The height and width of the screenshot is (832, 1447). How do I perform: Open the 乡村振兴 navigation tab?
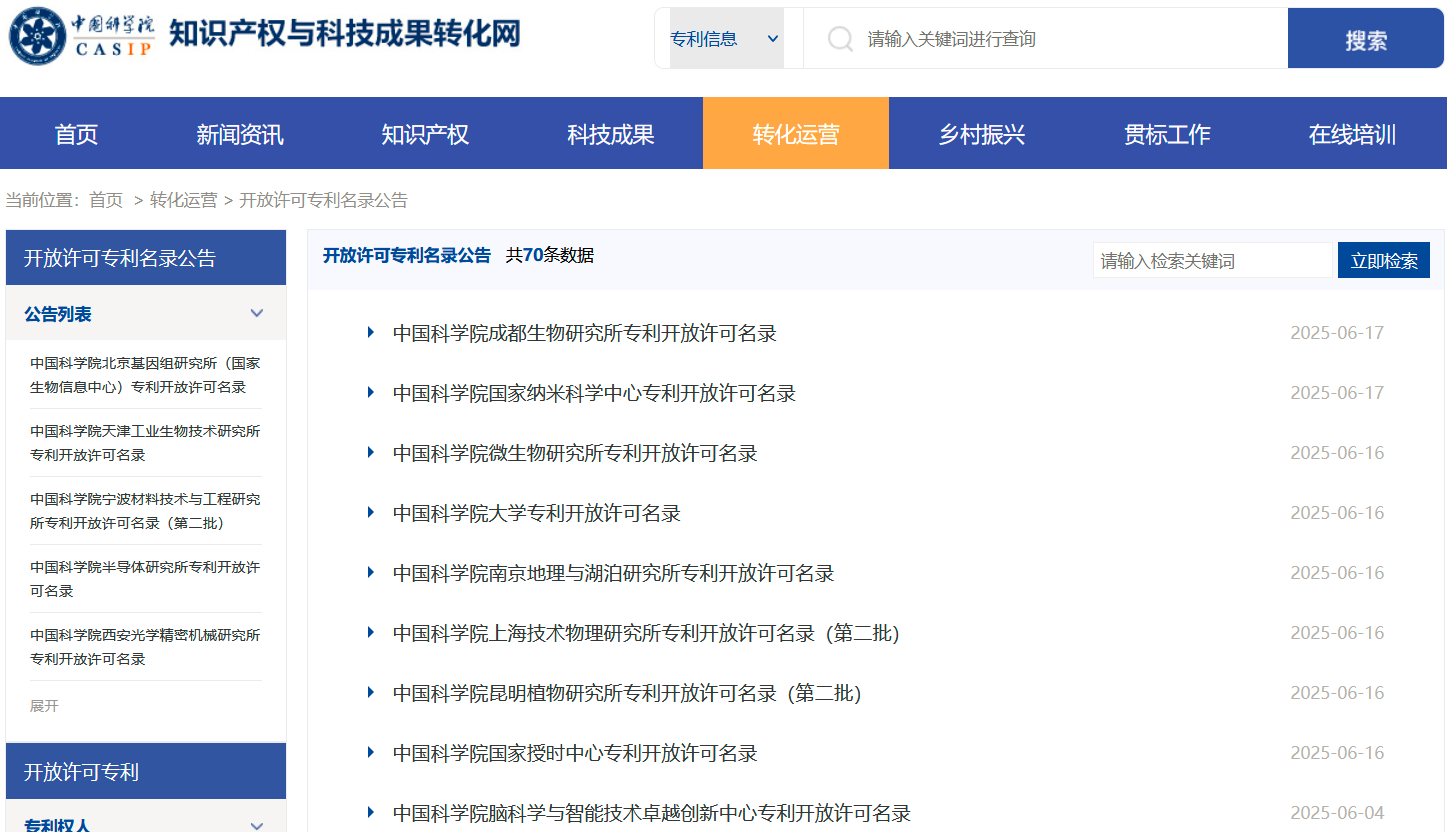tap(981, 134)
